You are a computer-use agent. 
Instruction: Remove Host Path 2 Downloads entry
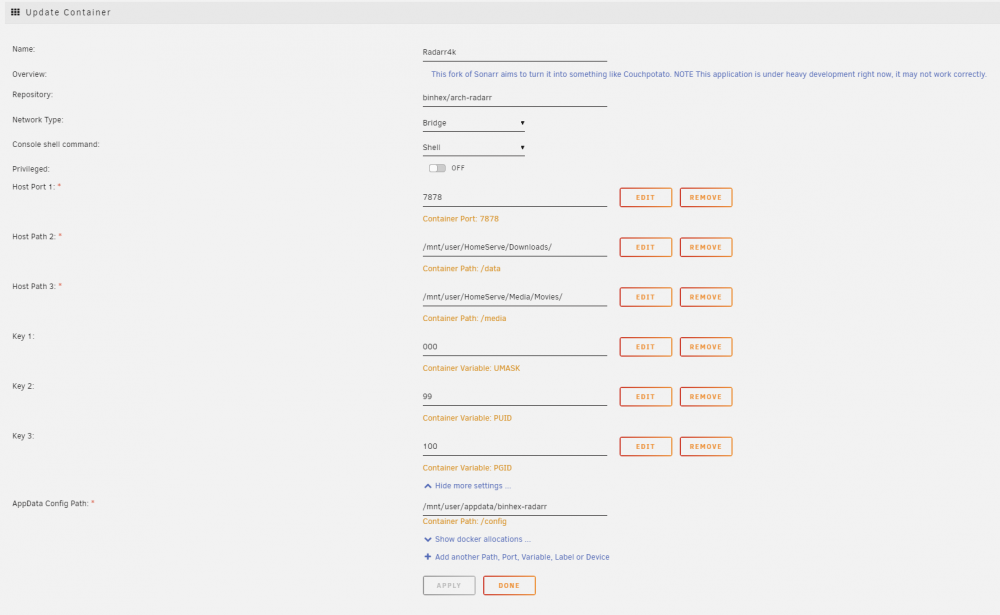[x=705, y=248]
